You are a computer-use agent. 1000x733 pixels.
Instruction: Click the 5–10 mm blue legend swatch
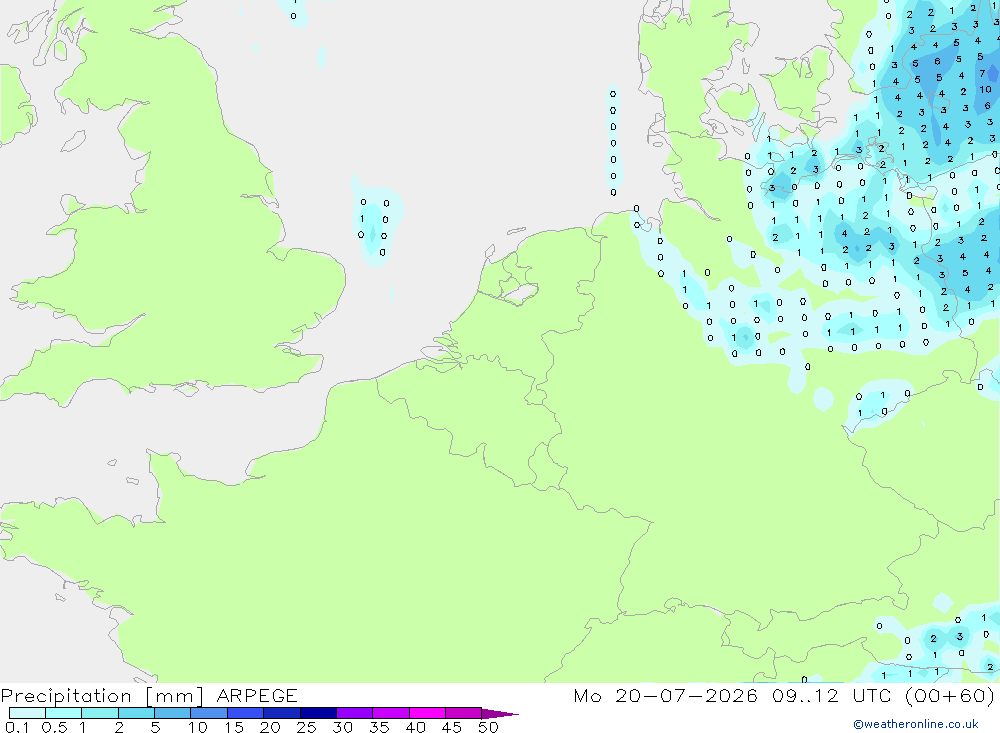coord(173,713)
